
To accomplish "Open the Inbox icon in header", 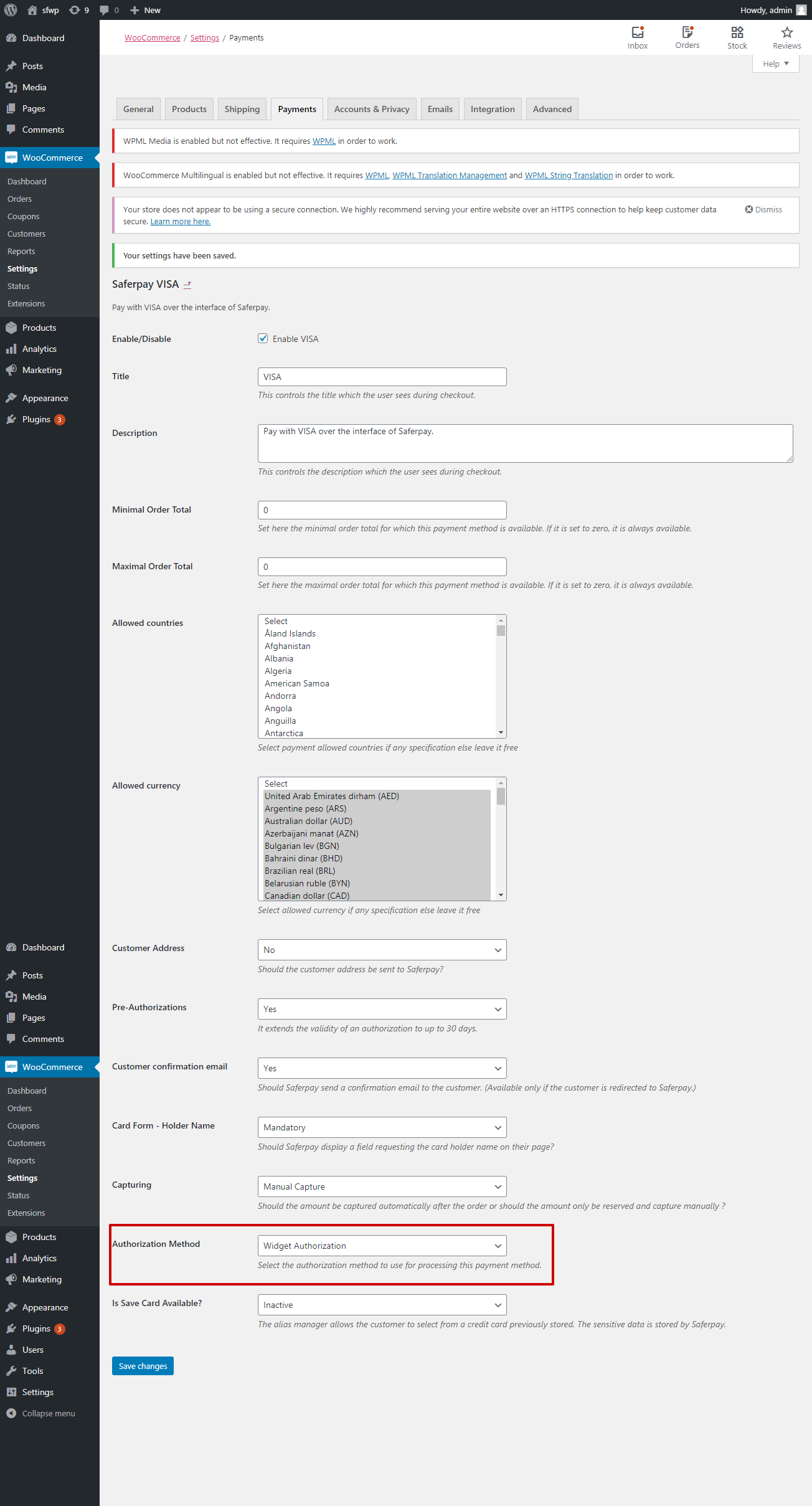I will (637, 37).
